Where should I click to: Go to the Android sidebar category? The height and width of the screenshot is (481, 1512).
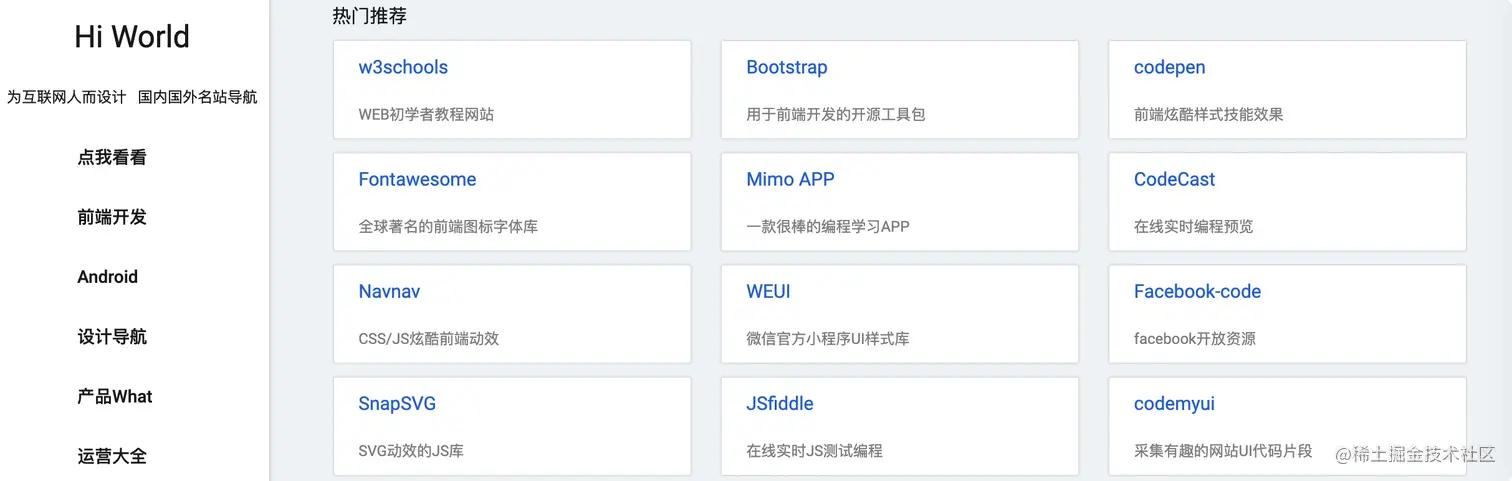[108, 277]
